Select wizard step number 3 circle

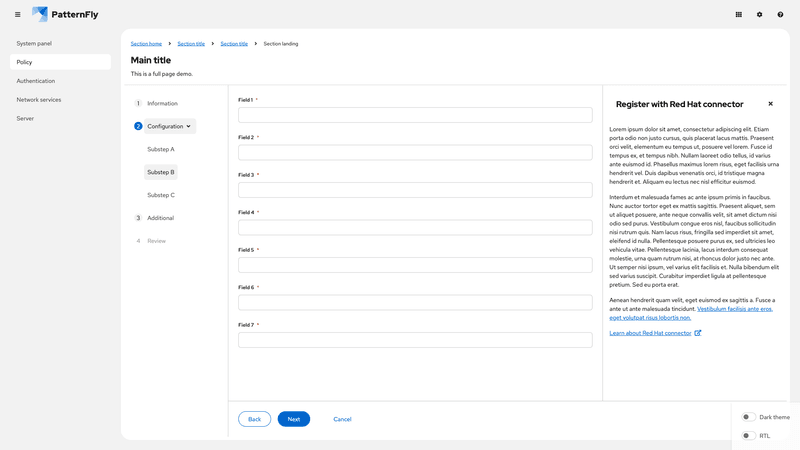click(138, 218)
